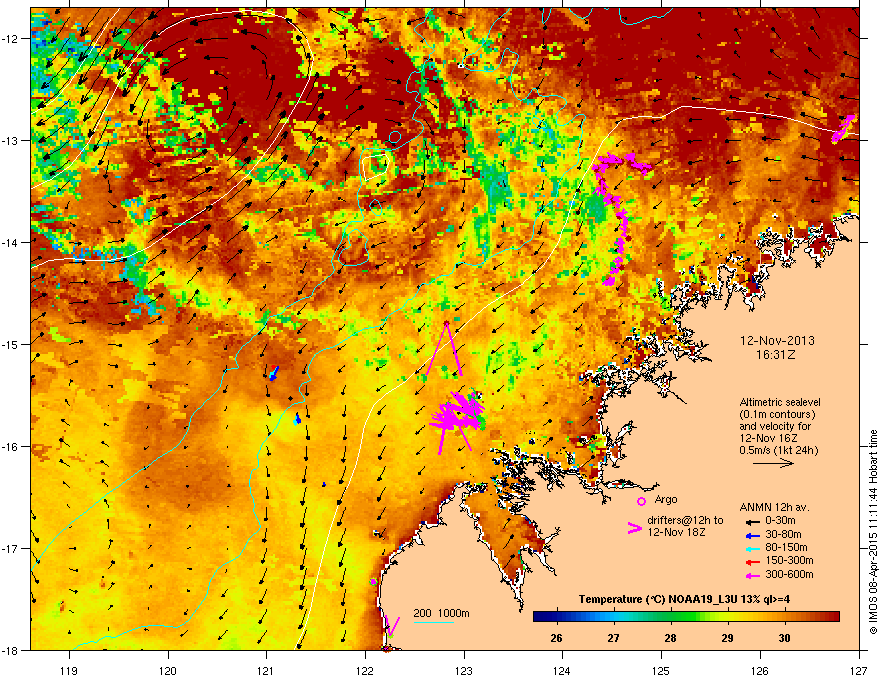Select the cyan 80-150m ANMN arrow symbol
This screenshot has width=880, height=680.
pos(752,548)
